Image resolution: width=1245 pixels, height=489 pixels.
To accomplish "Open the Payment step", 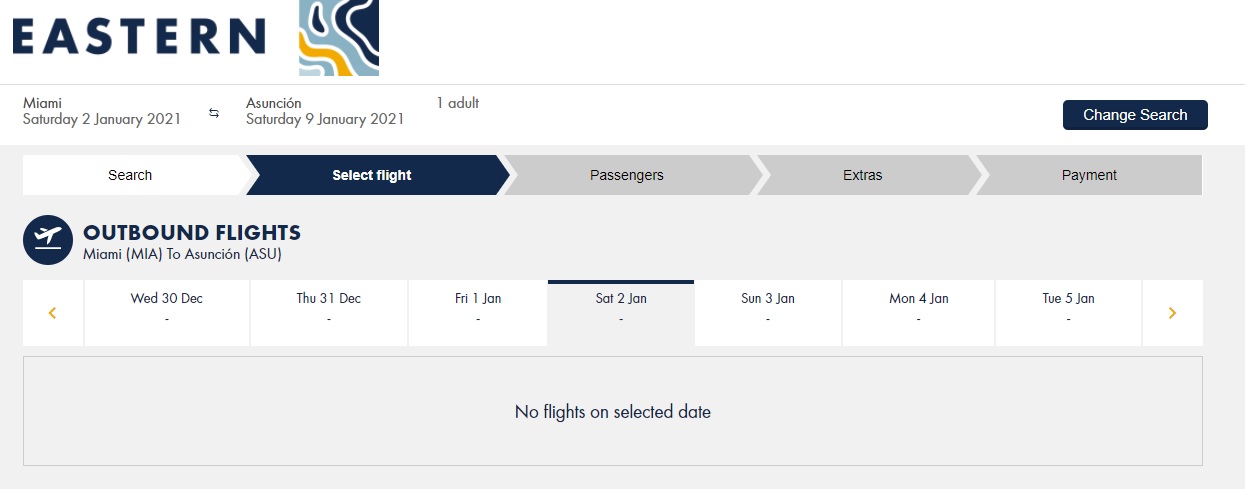I will click(1089, 175).
